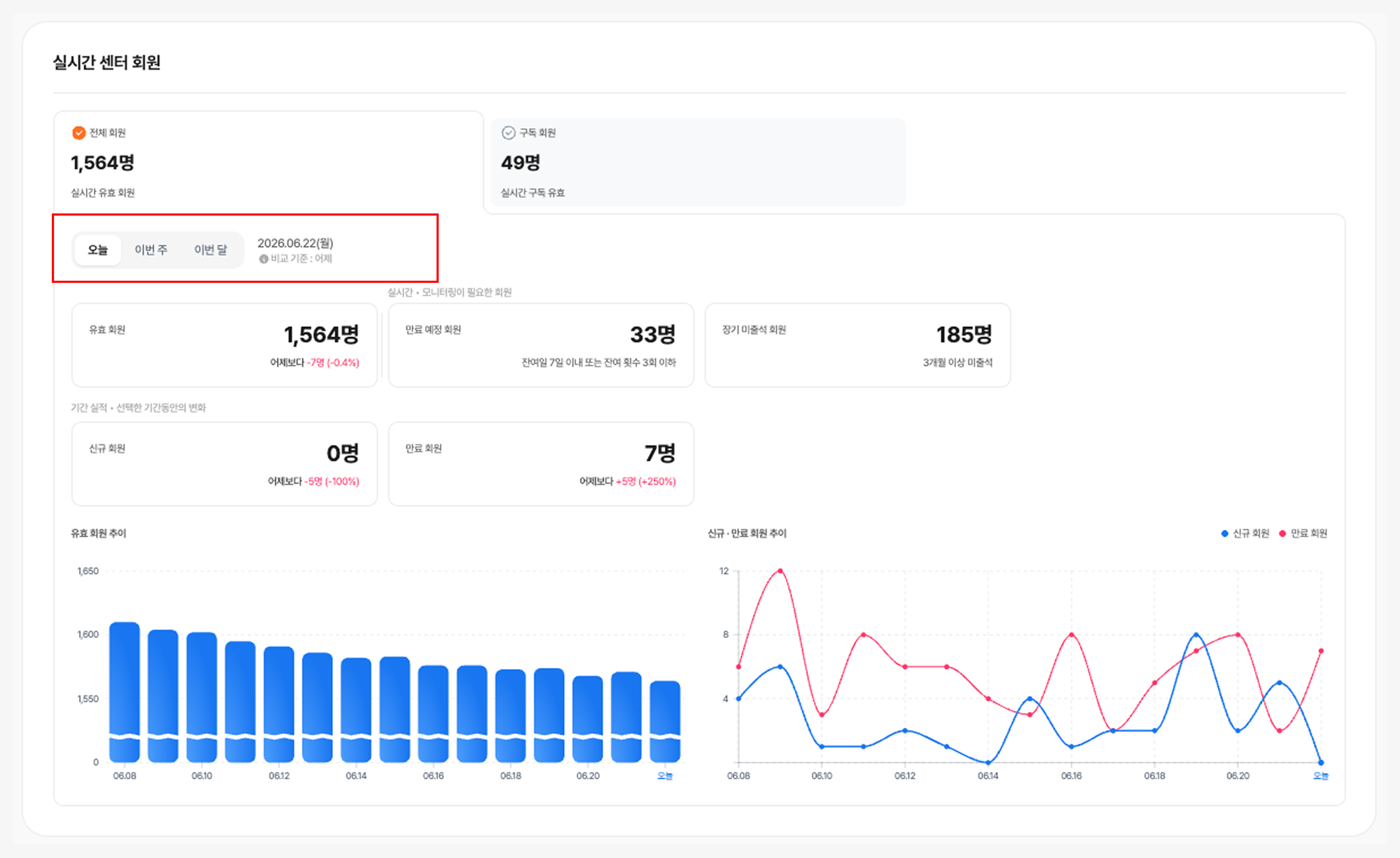Open the 유효 회원 1,564명 card
This screenshot has height=858, width=1400.
[224, 345]
